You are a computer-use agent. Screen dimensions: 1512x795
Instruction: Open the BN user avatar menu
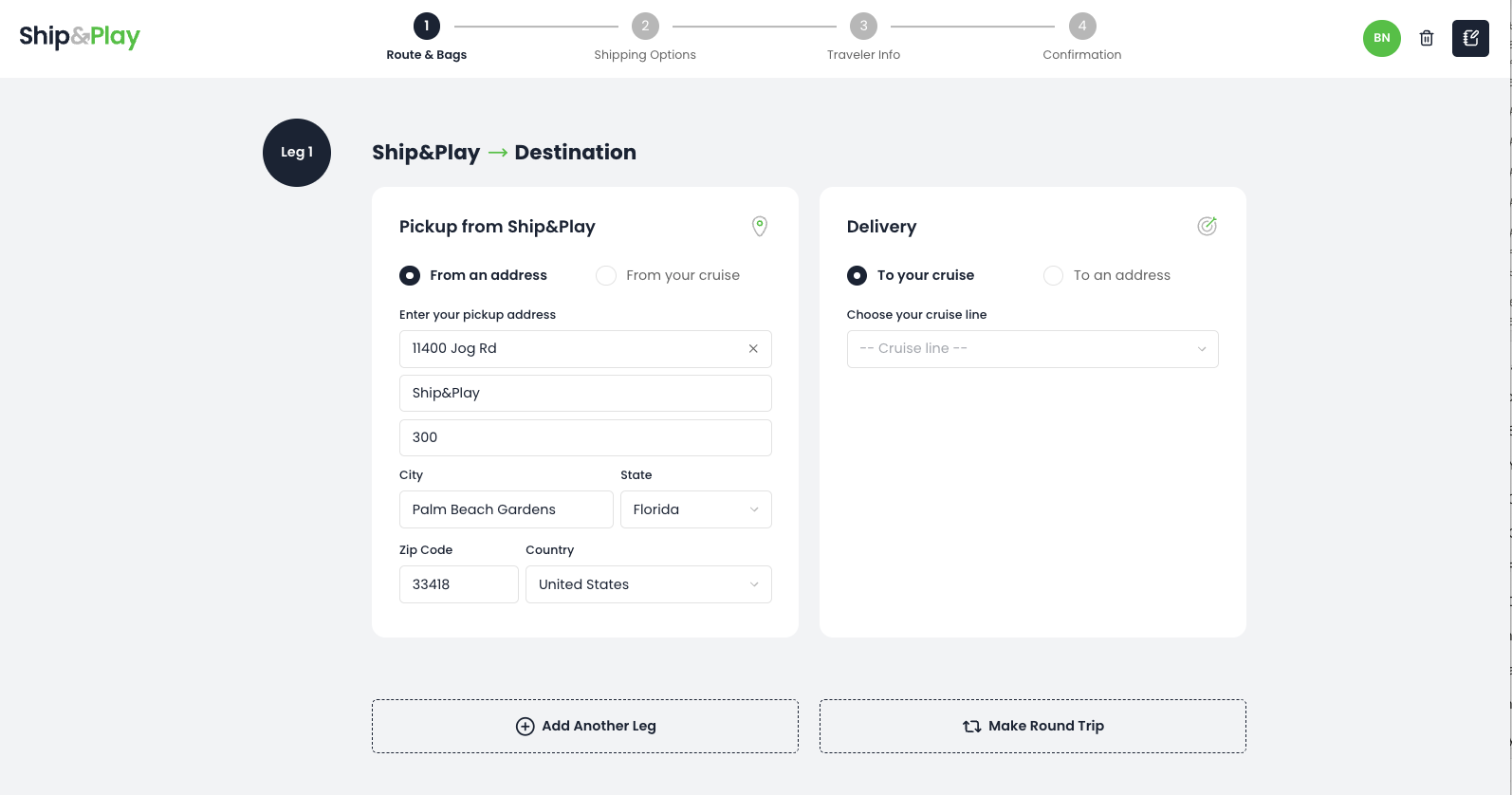[x=1381, y=38]
